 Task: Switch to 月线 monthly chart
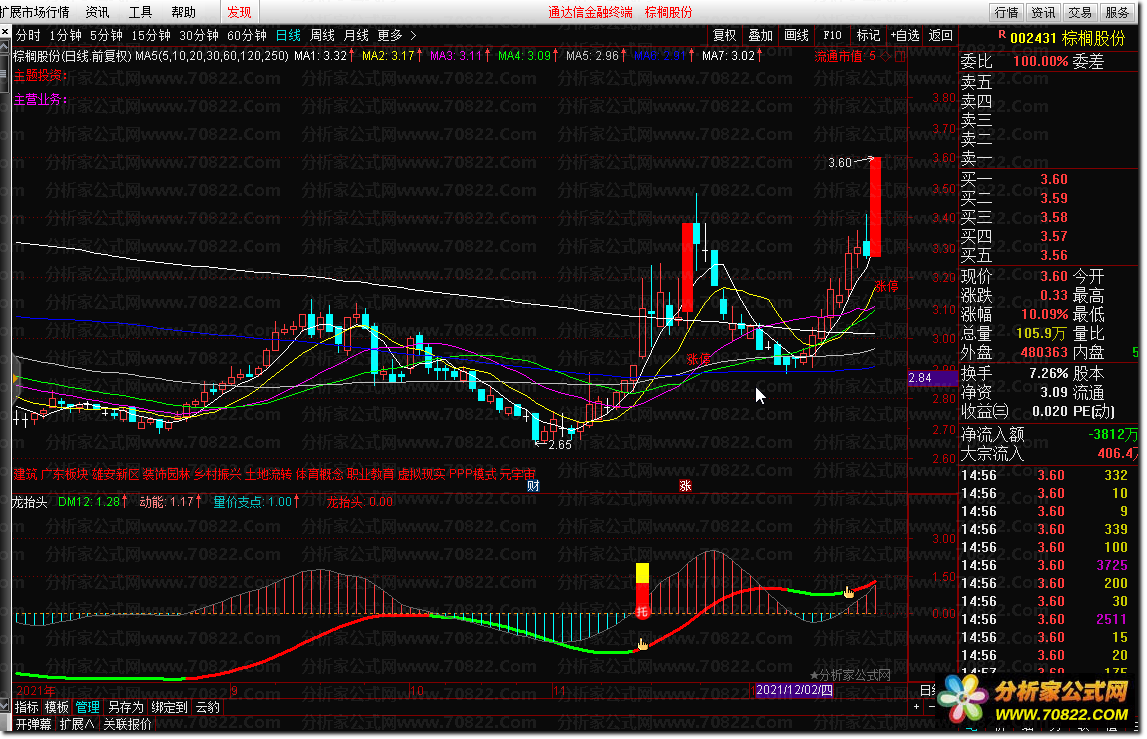click(x=356, y=35)
